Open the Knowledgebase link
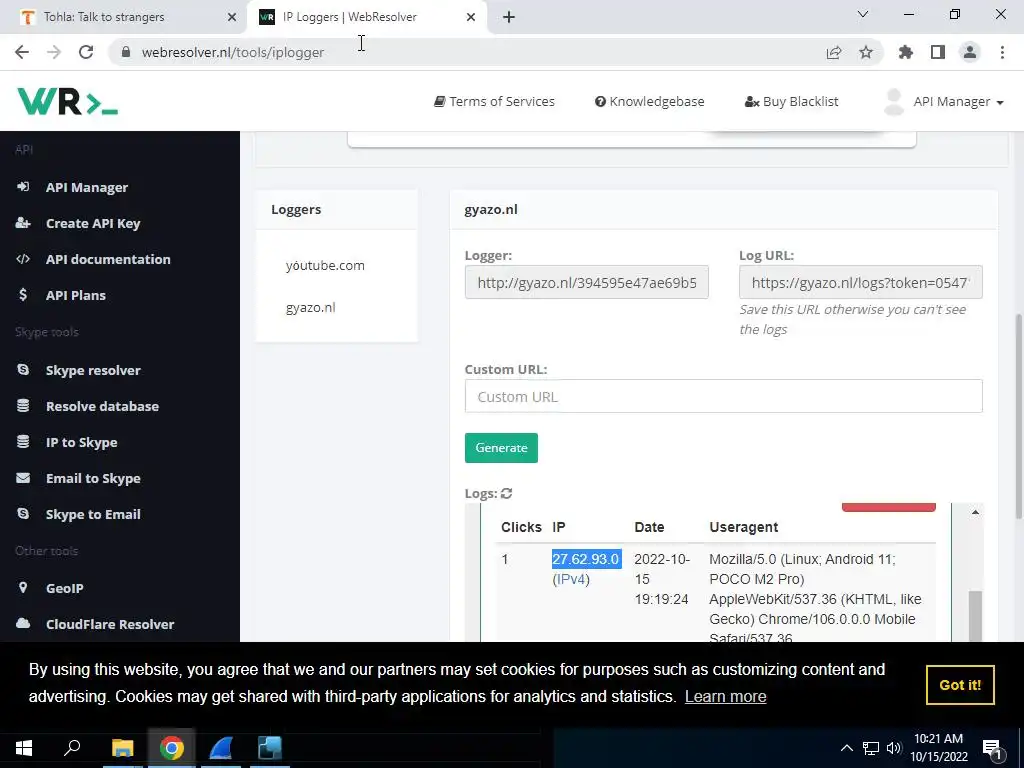 click(x=649, y=101)
